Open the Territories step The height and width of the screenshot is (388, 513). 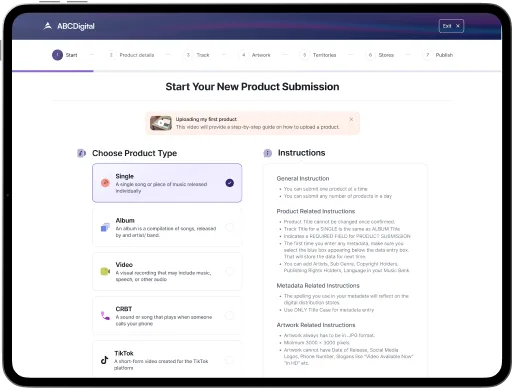[318, 55]
